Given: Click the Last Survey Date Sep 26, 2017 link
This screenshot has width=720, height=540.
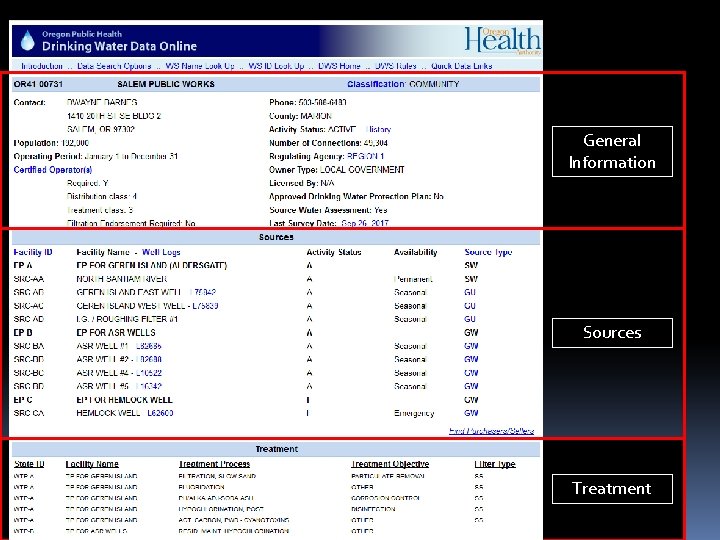Looking at the screenshot, I should tap(365, 223).
